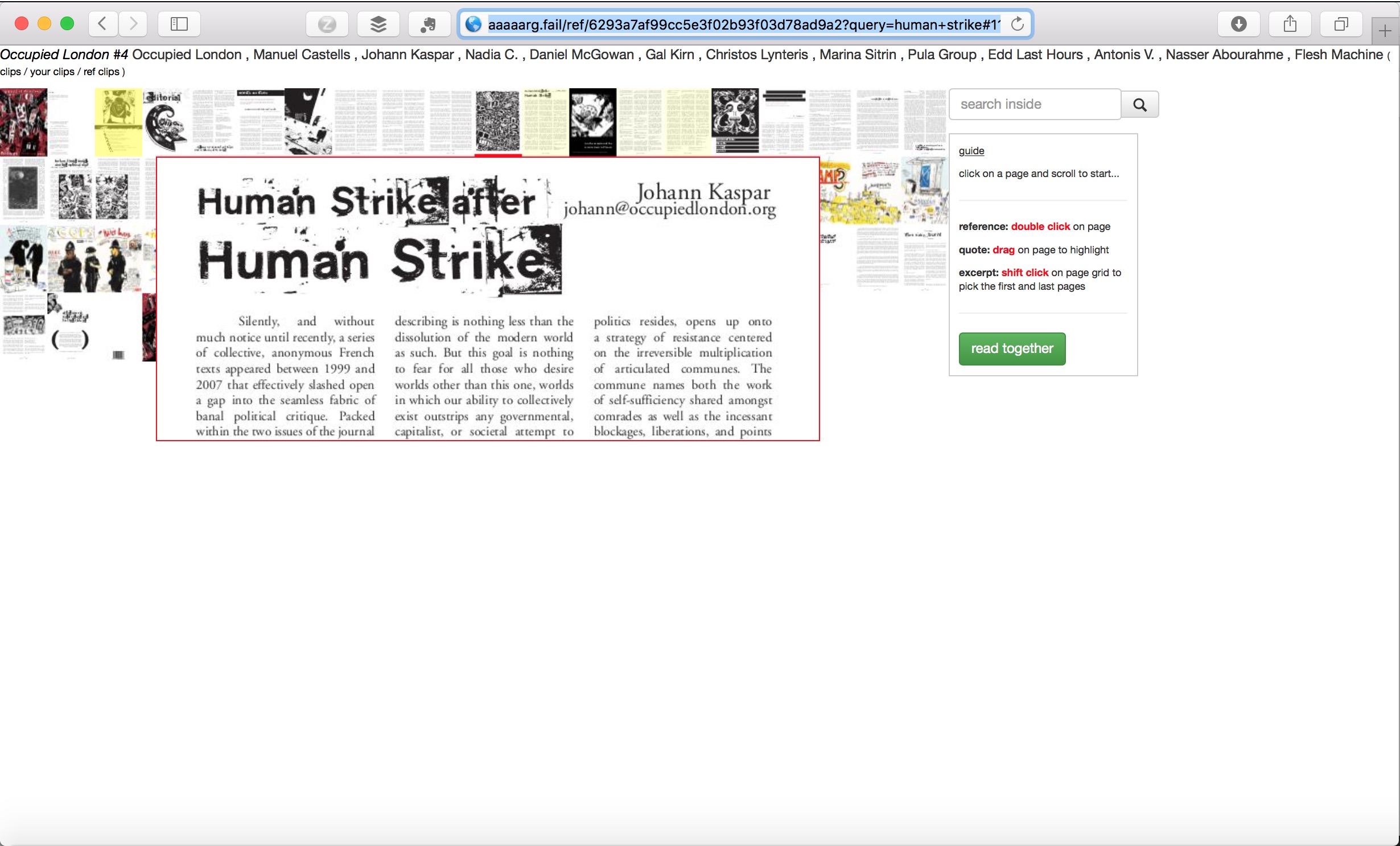This screenshot has height=846, width=1400.
Task: Select the yellow page thumbnail in the grid
Action: (118, 121)
